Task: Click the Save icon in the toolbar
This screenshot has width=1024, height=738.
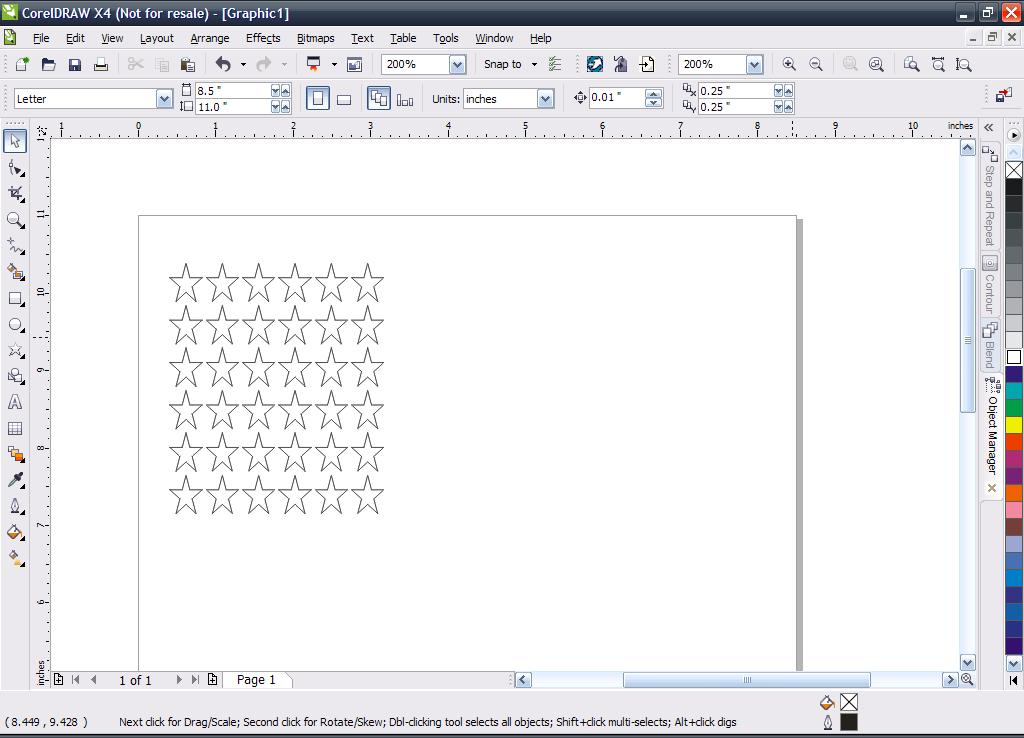Action: pyautogui.click(x=74, y=64)
